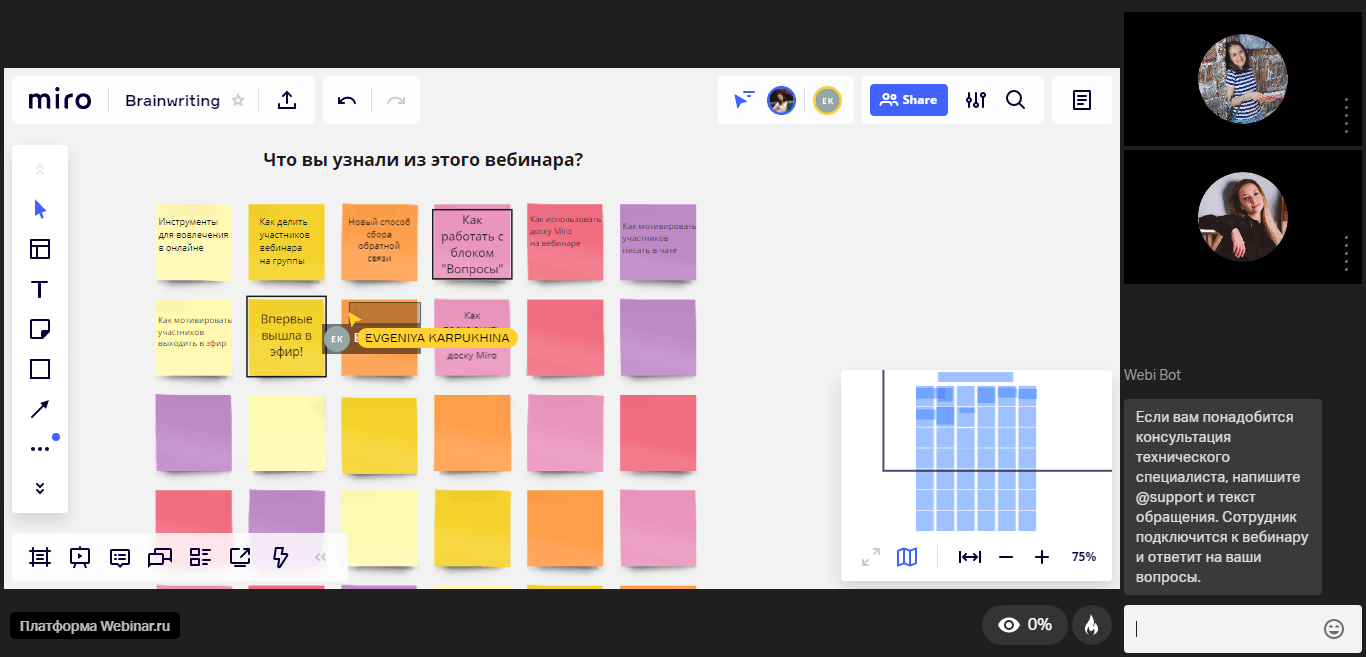Screen dimensions: 1366x657
Task: Select the Shape rectangle tool
Action: point(40,369)
